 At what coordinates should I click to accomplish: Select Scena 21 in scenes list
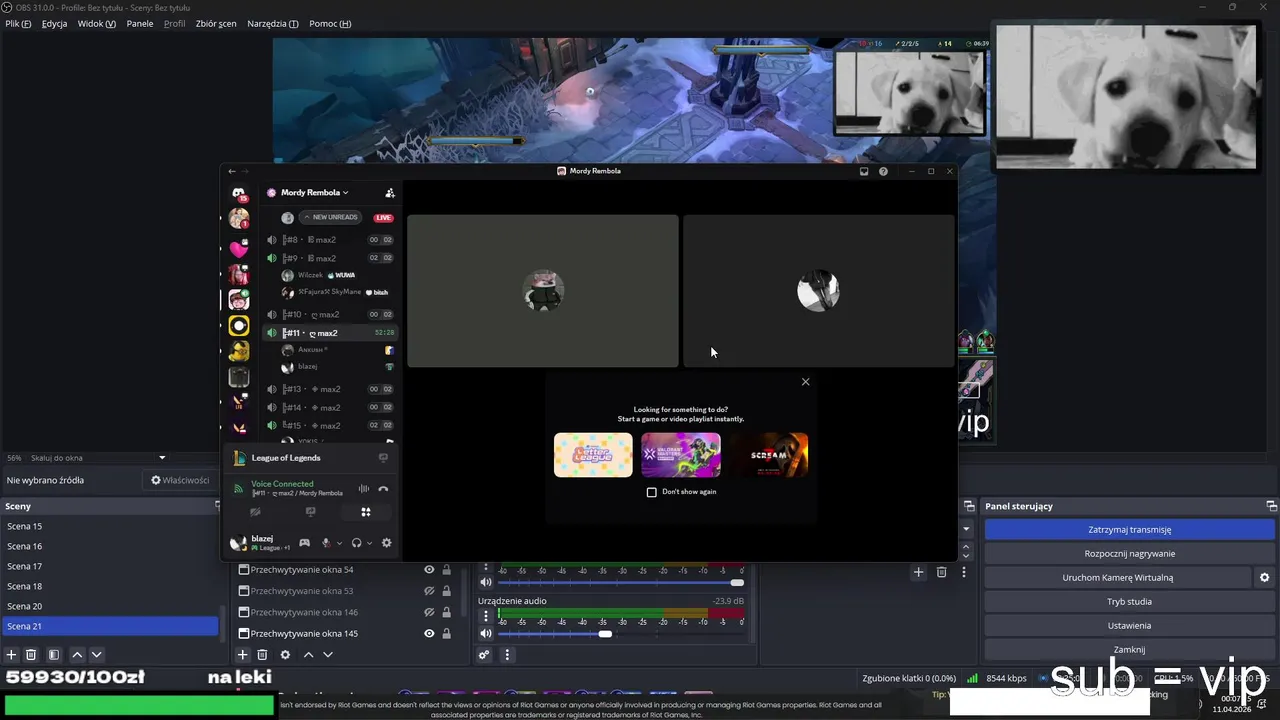pos(109,626)
